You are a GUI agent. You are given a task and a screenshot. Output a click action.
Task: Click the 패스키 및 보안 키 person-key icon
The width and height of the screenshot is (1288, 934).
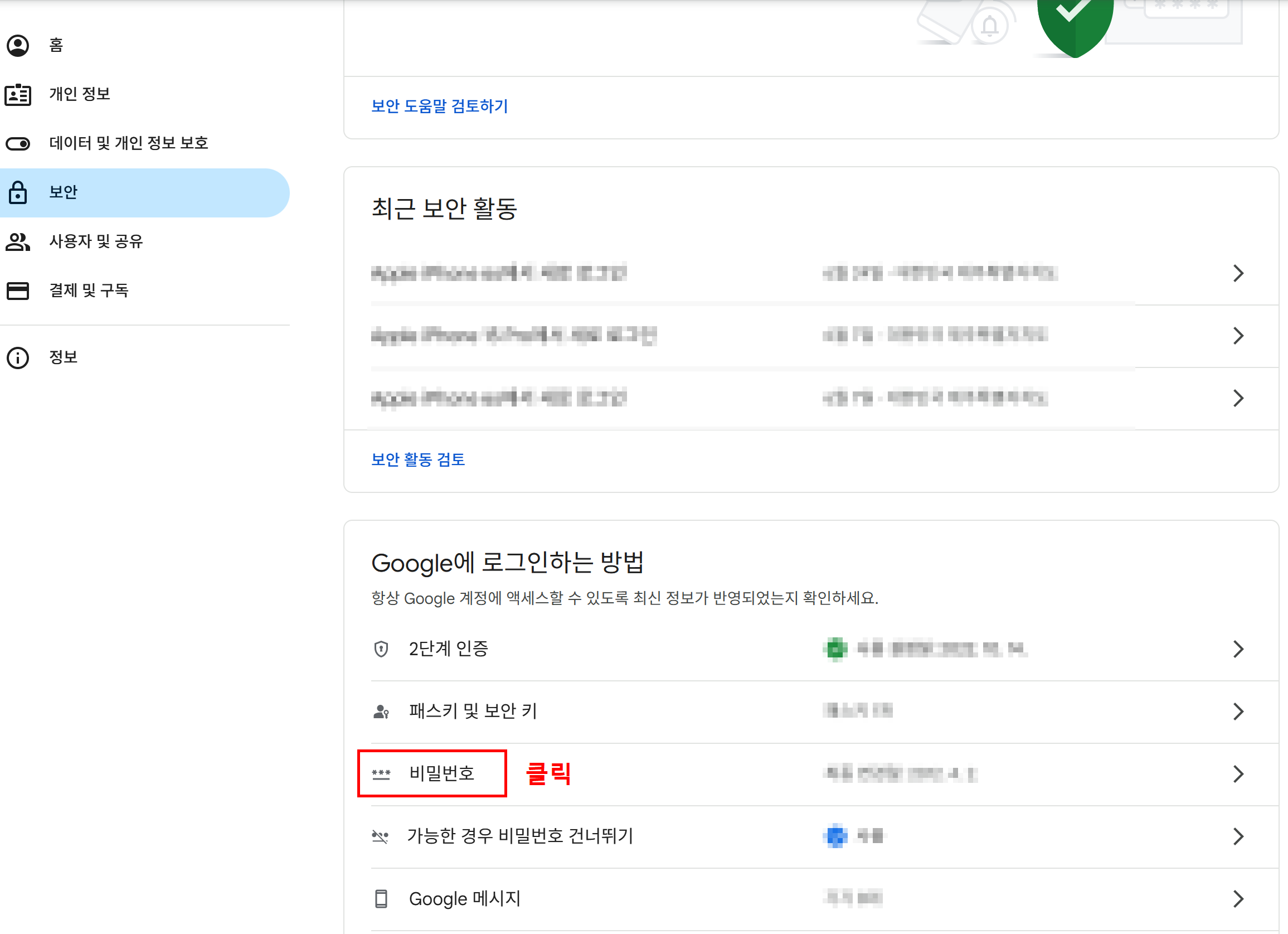point(381,712)
